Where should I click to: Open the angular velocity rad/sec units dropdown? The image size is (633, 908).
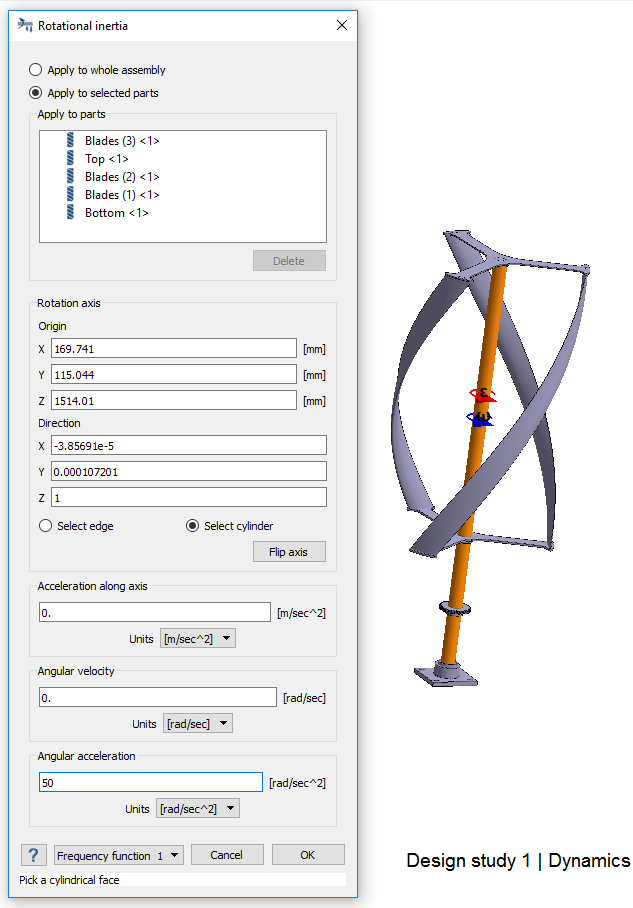[197, 723]
